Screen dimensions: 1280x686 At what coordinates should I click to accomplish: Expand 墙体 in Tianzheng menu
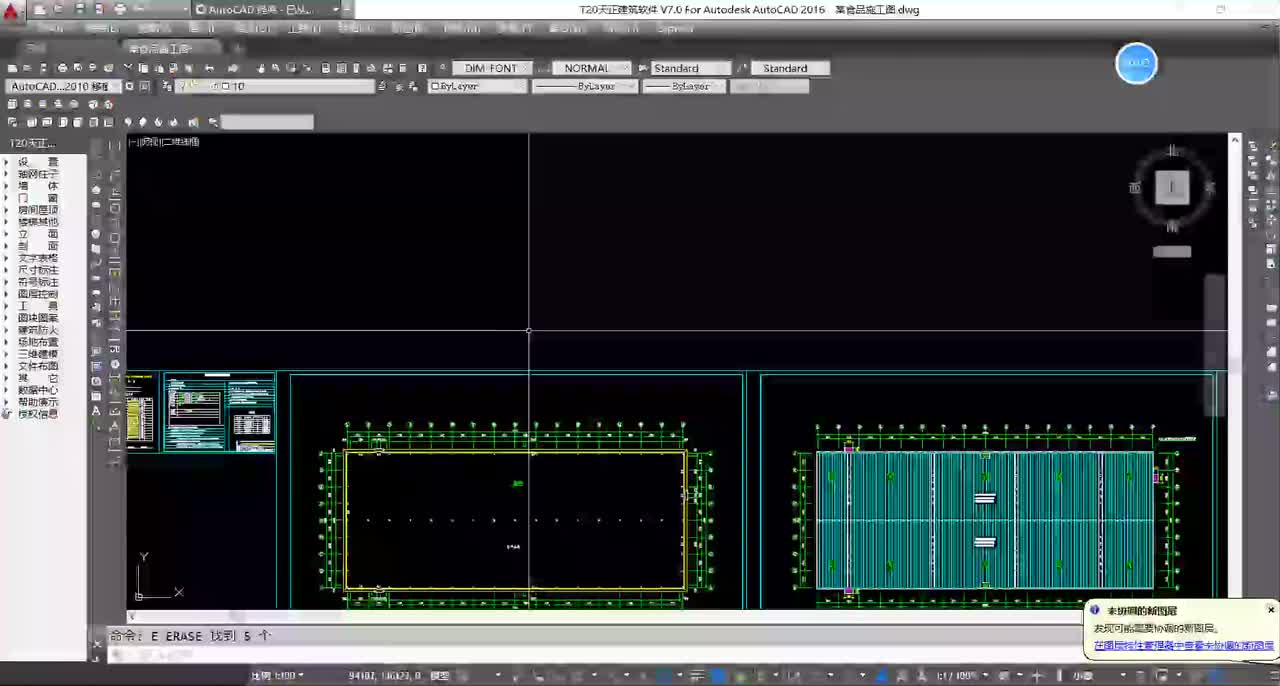point(38,186)
